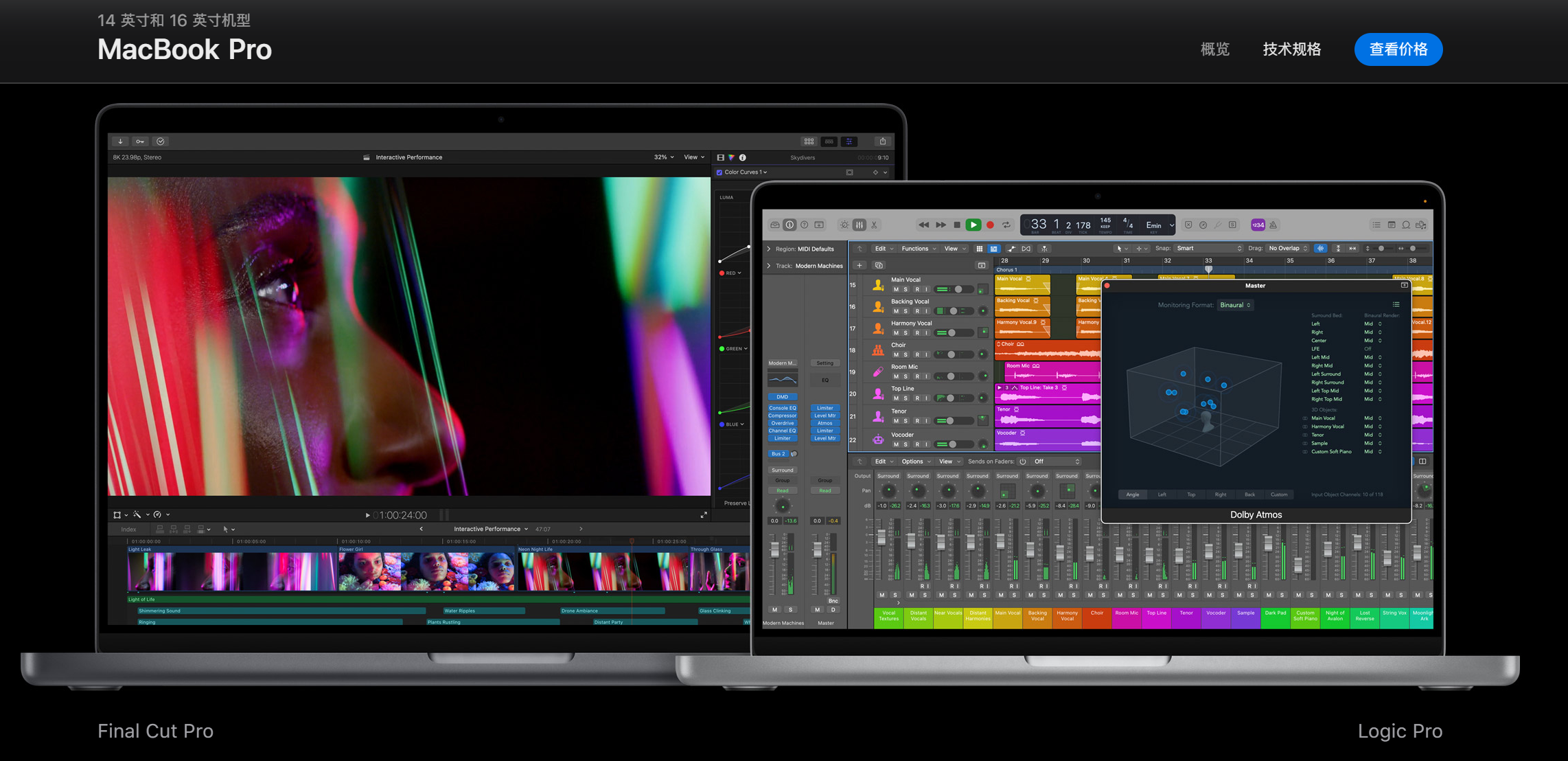The width and height of the screenshot is (1568, 761).
Task: Click Final Cut Pro keyword key icon
Action: [x=140, y=141]
